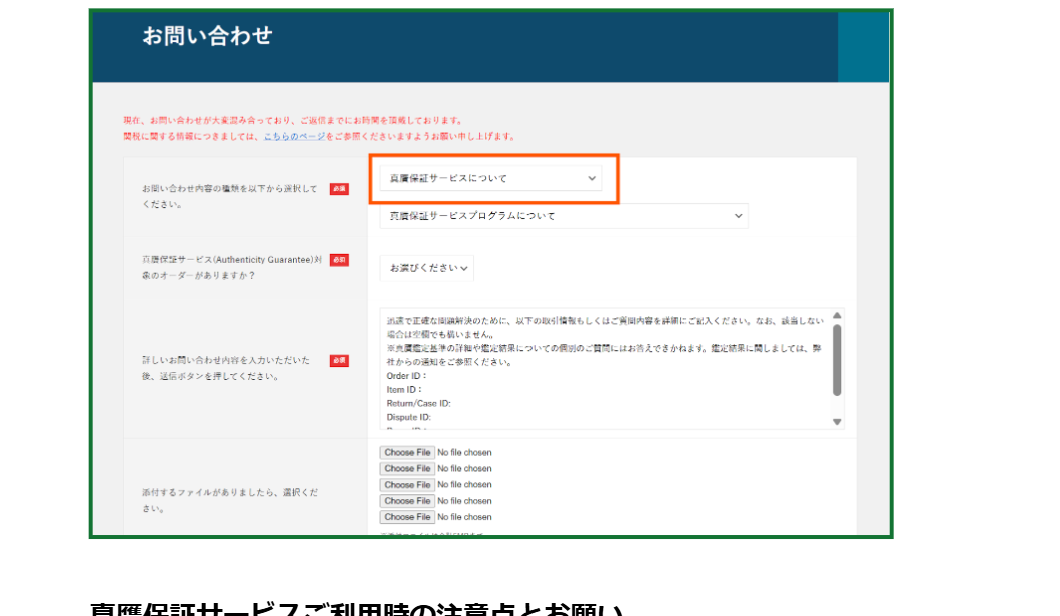
Task: Click the chevron on 真贋保証サービスについて dropdown
Action: click(x=592, y=177)
